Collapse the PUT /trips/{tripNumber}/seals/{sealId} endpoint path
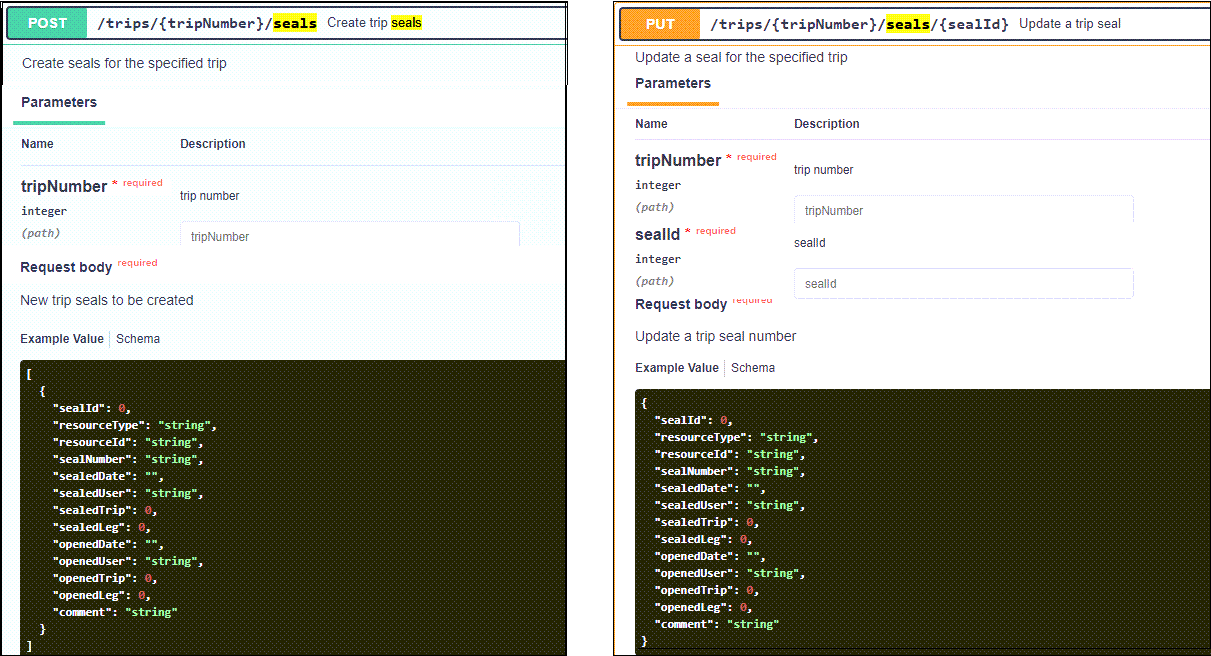1211x656 pixels. 859,24
